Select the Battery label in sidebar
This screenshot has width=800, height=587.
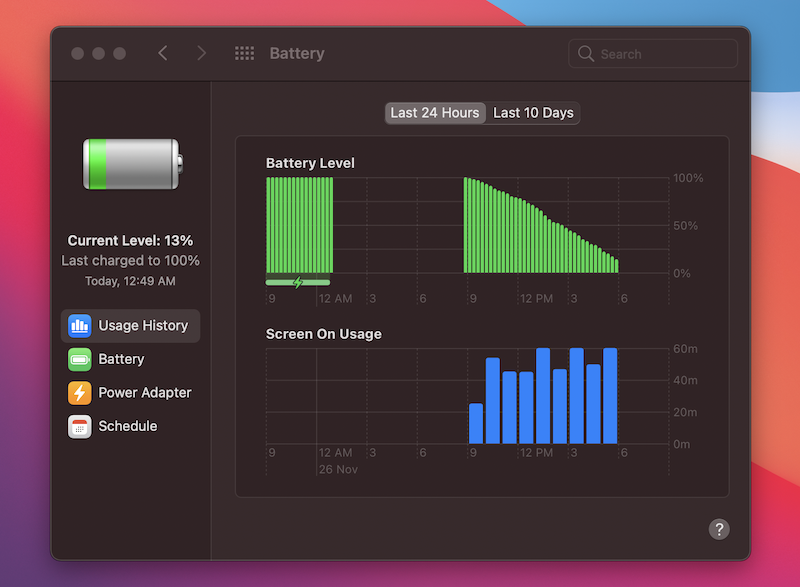[121, 359]
